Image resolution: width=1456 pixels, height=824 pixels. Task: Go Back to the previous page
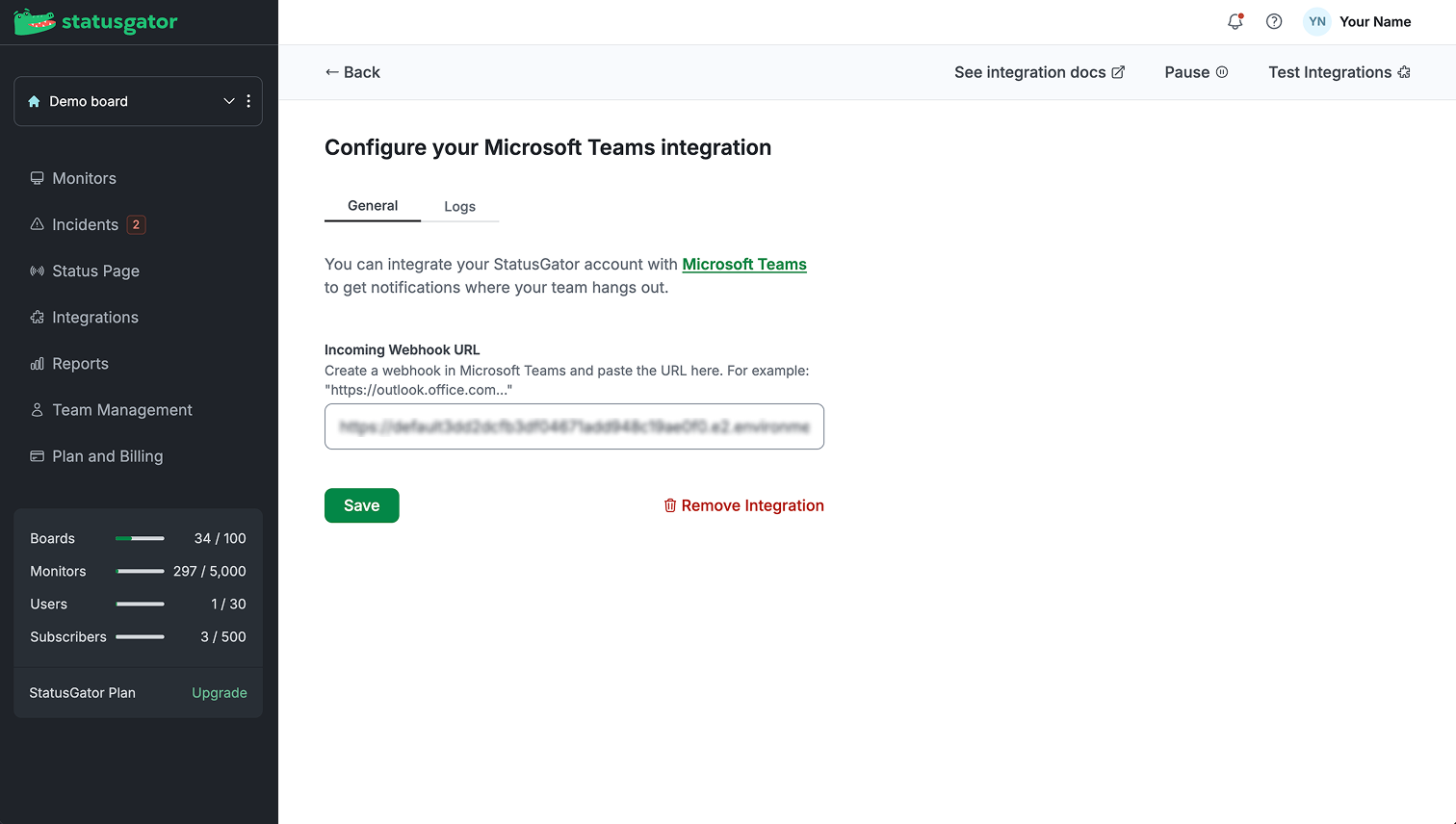click(x=352, y=72)
